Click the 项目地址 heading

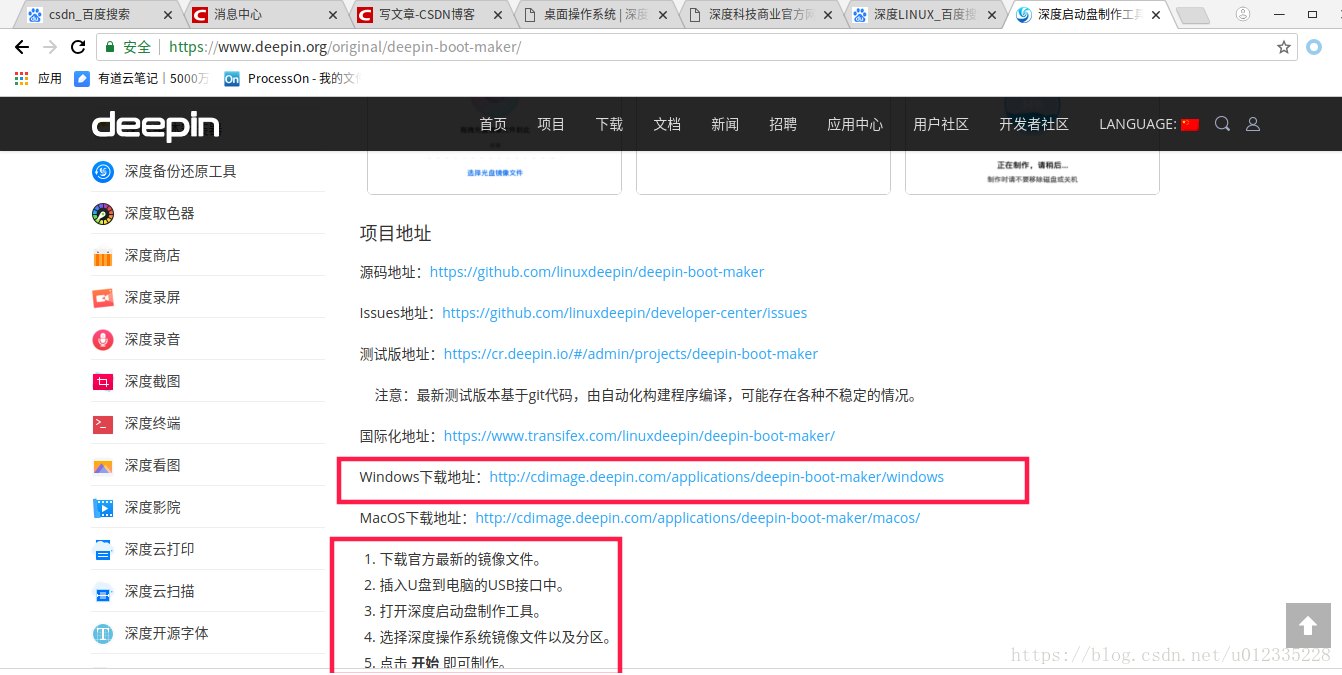[x=396, y=233]
